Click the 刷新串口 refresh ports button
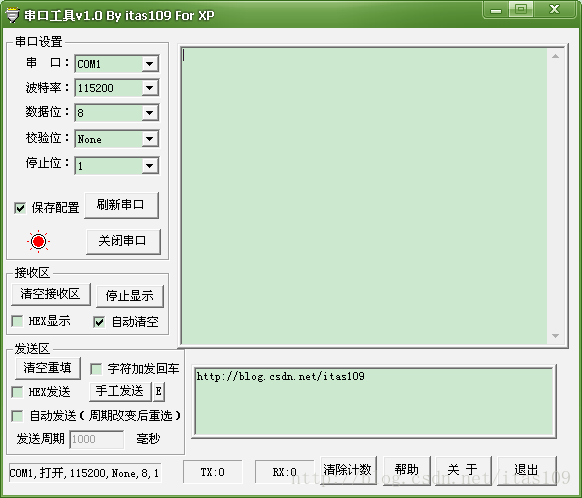The image size is (582, 498). 122,205
